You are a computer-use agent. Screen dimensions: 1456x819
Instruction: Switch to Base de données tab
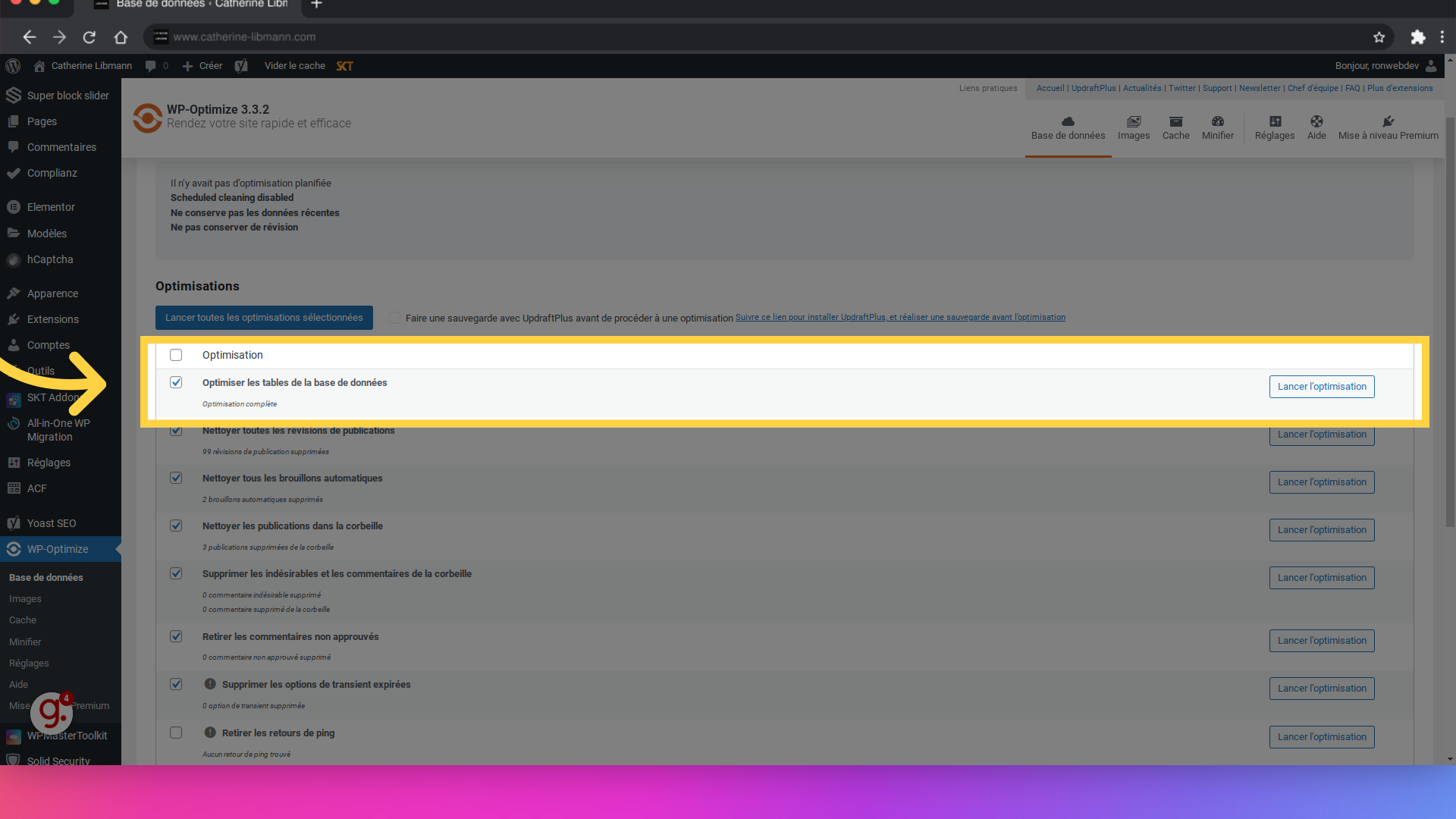(1068, 128)
